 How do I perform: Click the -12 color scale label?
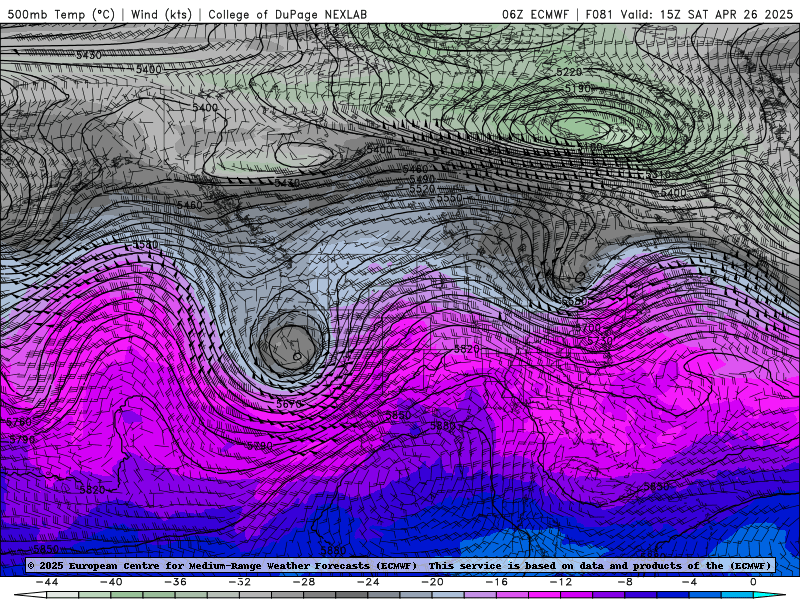coord(561,582)
